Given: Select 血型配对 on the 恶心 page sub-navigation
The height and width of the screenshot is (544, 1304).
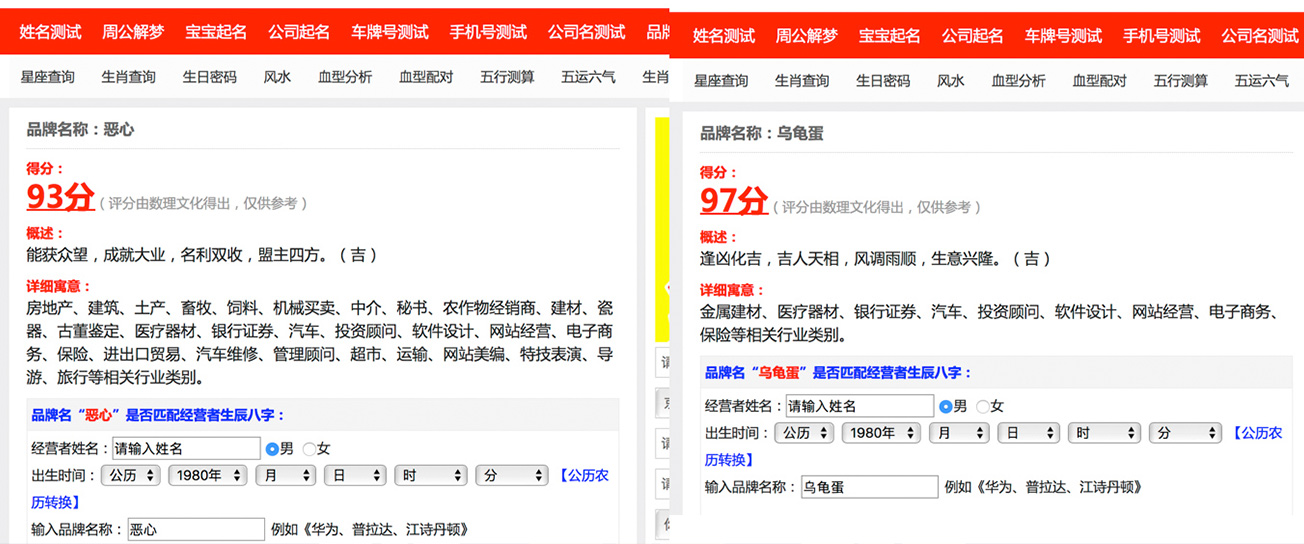Looking at the screenshot, I should (x=425, y=77).
